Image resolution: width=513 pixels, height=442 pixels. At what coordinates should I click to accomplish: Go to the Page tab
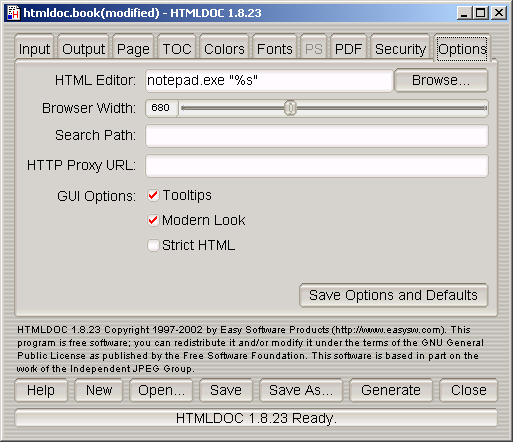coord(133,48)
